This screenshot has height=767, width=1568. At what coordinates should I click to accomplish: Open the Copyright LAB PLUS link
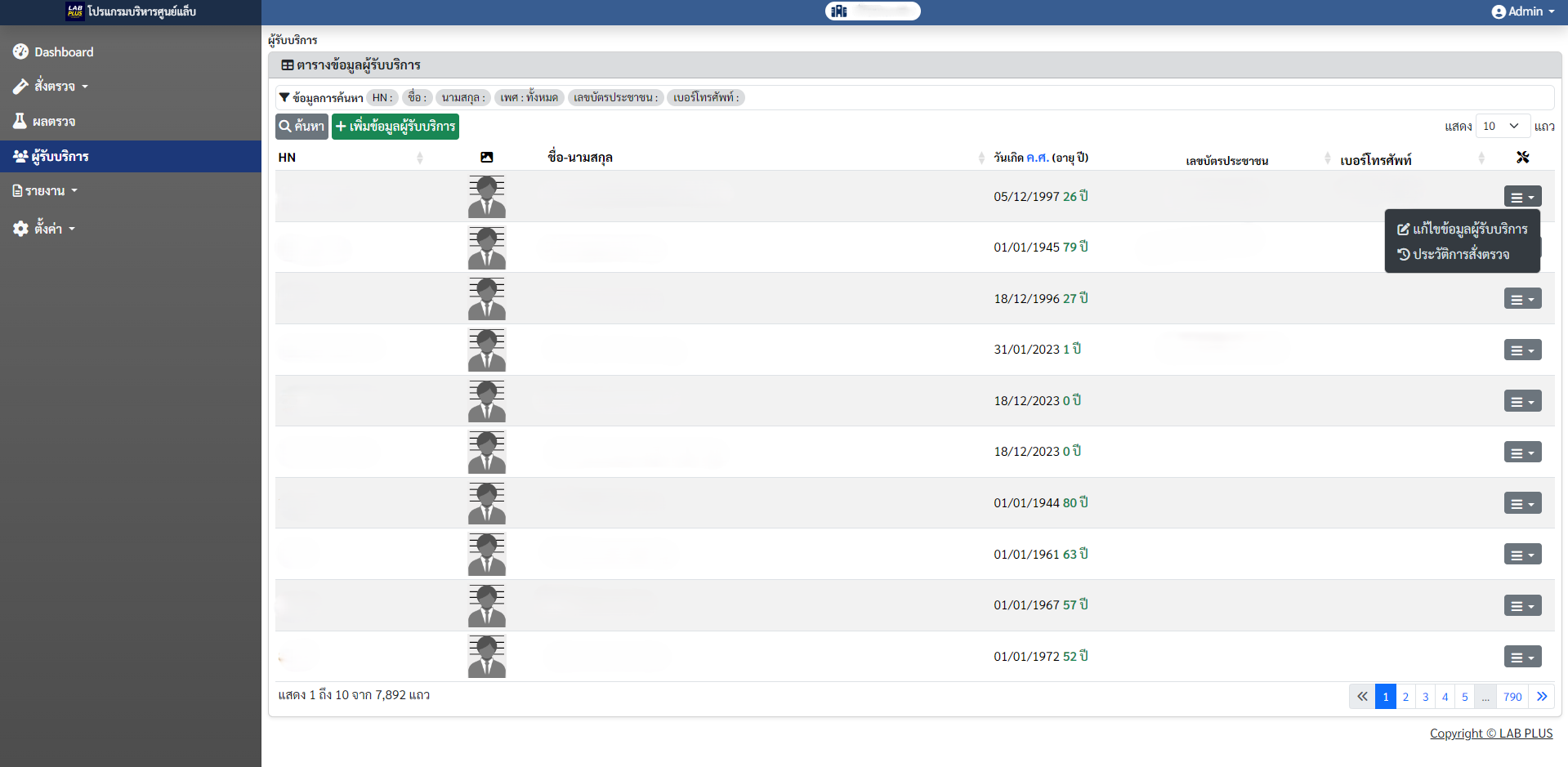coord(1491,734)
